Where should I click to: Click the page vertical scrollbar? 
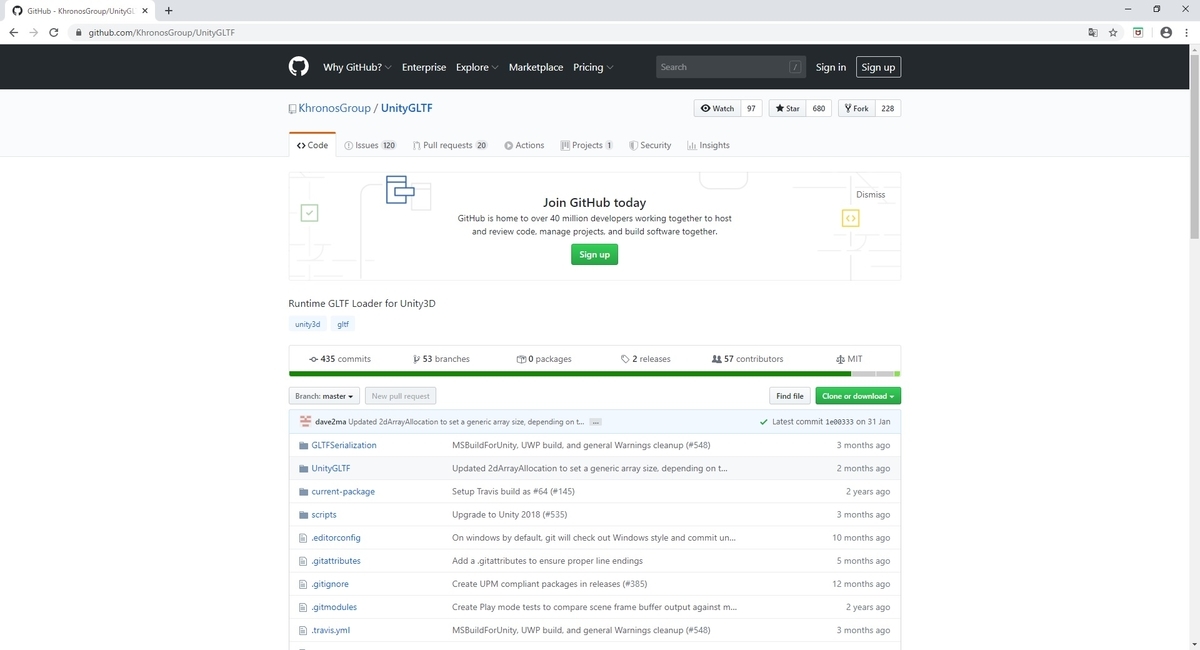pos(1194,145)
